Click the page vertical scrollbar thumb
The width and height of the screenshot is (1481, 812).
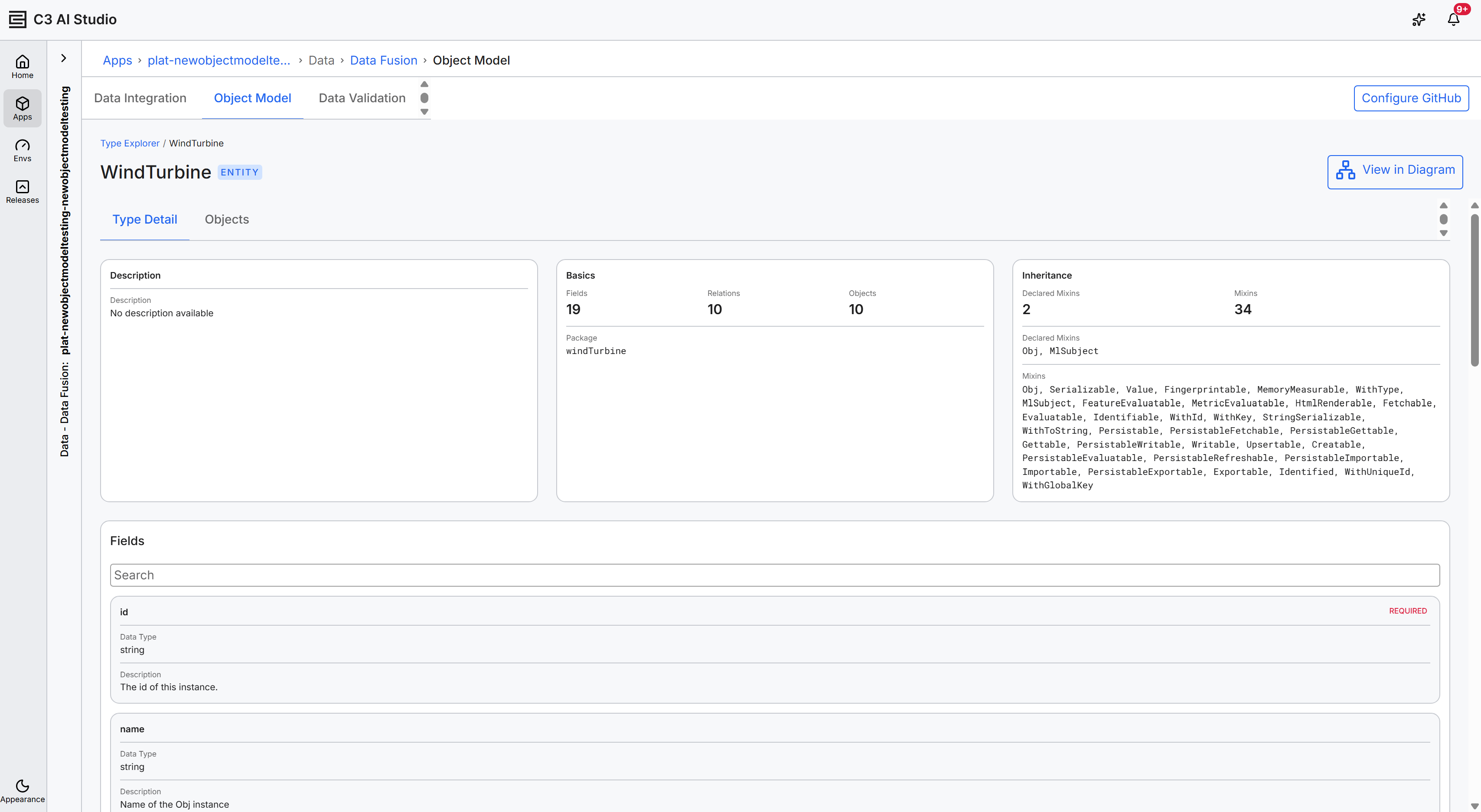point(1474,289)
